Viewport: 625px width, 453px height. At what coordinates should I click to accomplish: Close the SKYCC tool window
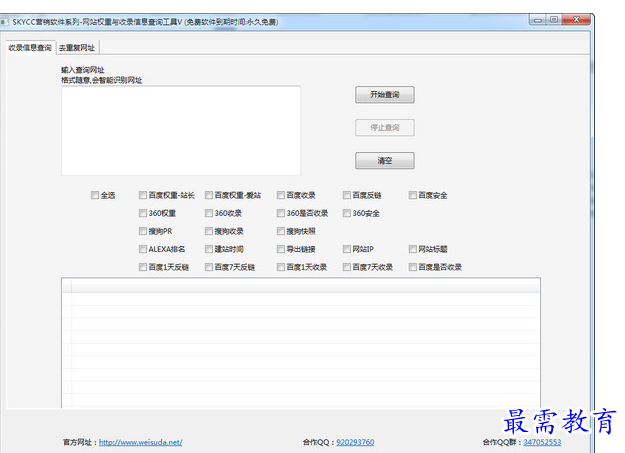pyautogui.click(x=576, y=20)
